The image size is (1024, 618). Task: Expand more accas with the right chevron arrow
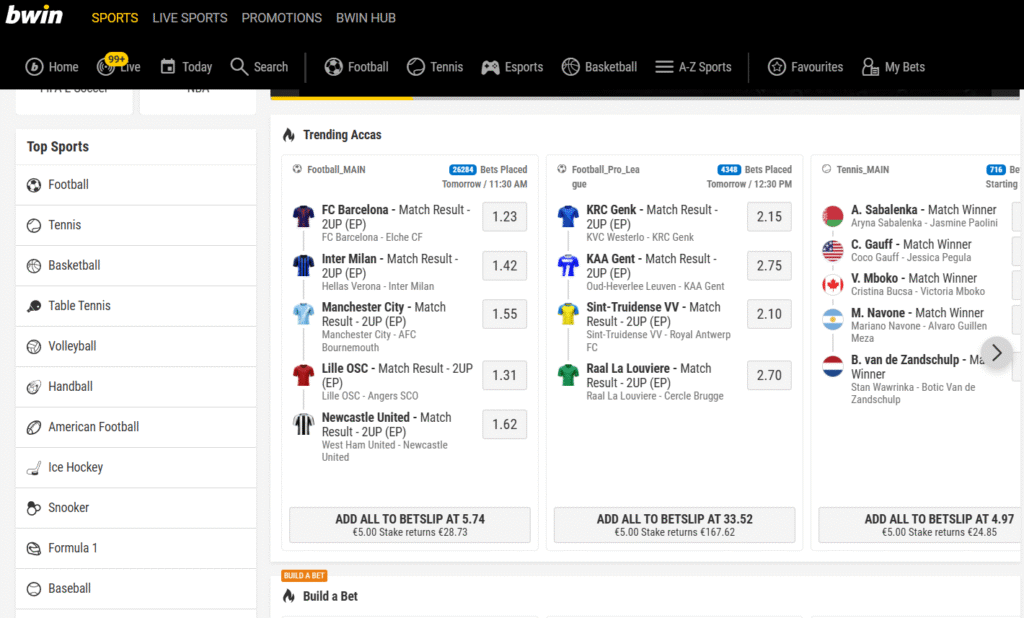coord(996,352)
